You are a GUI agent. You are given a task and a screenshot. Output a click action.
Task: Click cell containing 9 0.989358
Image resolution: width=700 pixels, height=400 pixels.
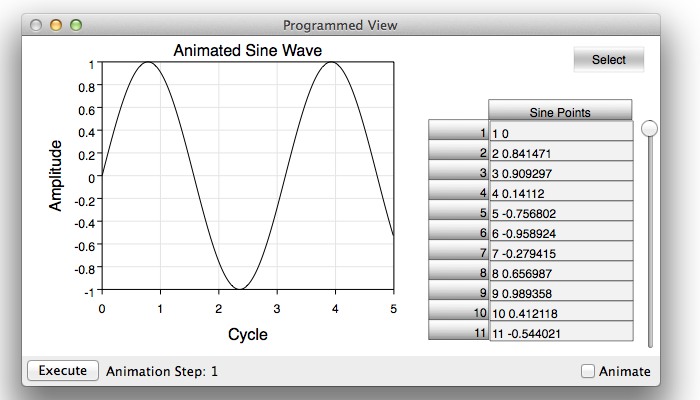click(x=561, y=291)
